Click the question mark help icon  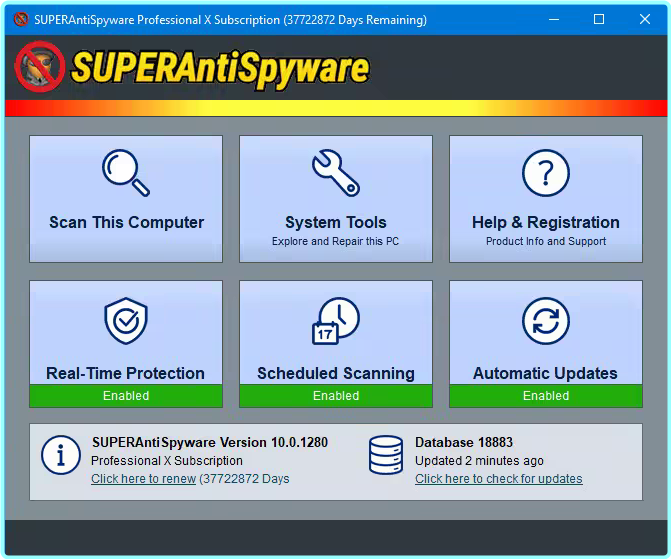point(545,173)
